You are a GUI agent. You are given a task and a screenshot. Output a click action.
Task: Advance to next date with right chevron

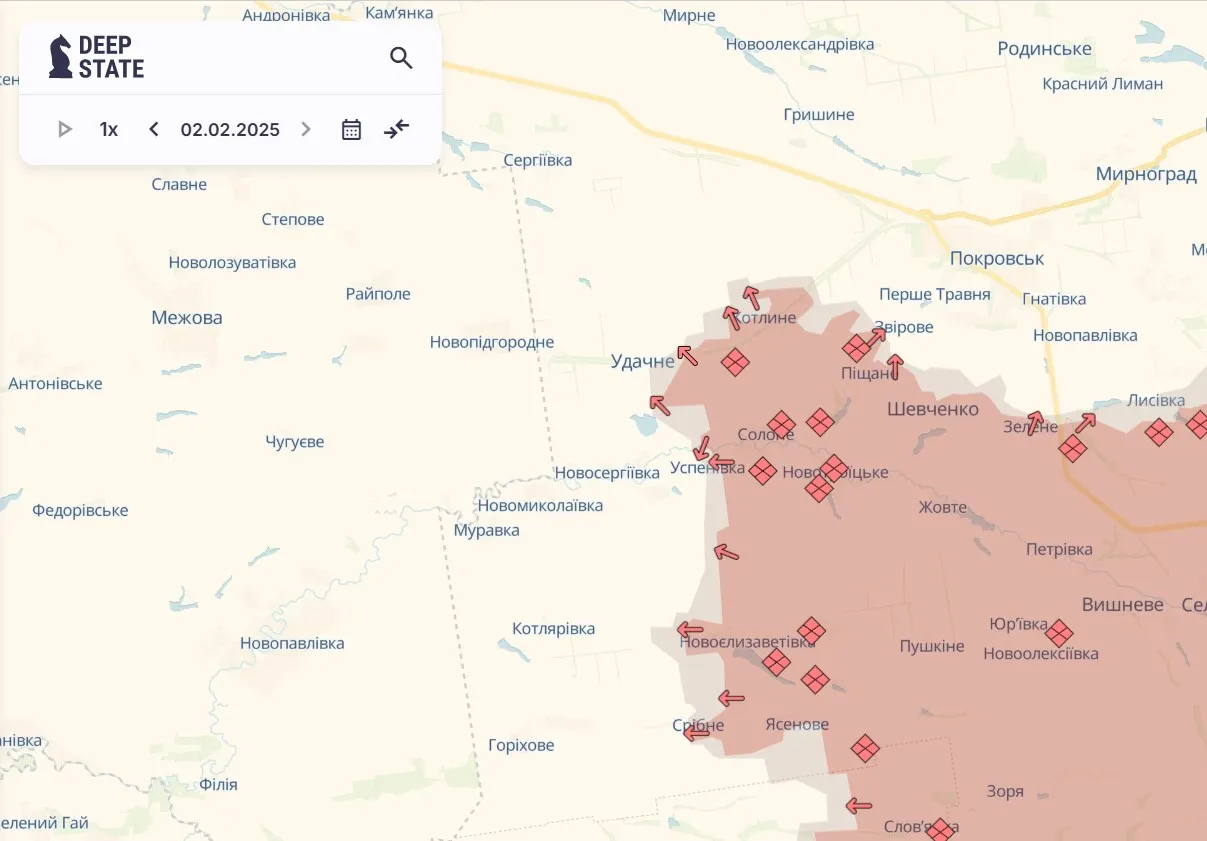(306, 129)
